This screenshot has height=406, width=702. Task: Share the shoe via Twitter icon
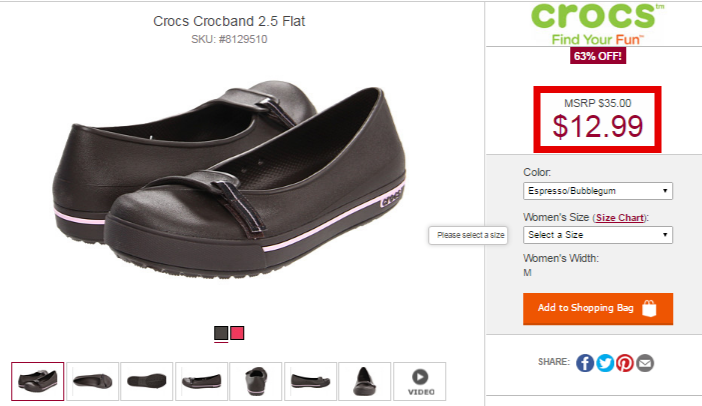pos(605,363)
